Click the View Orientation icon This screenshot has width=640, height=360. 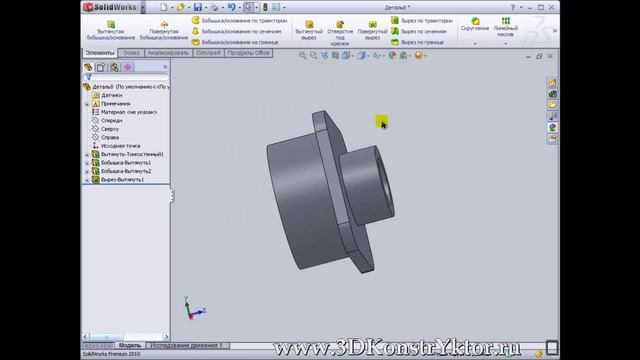point(346,55)
